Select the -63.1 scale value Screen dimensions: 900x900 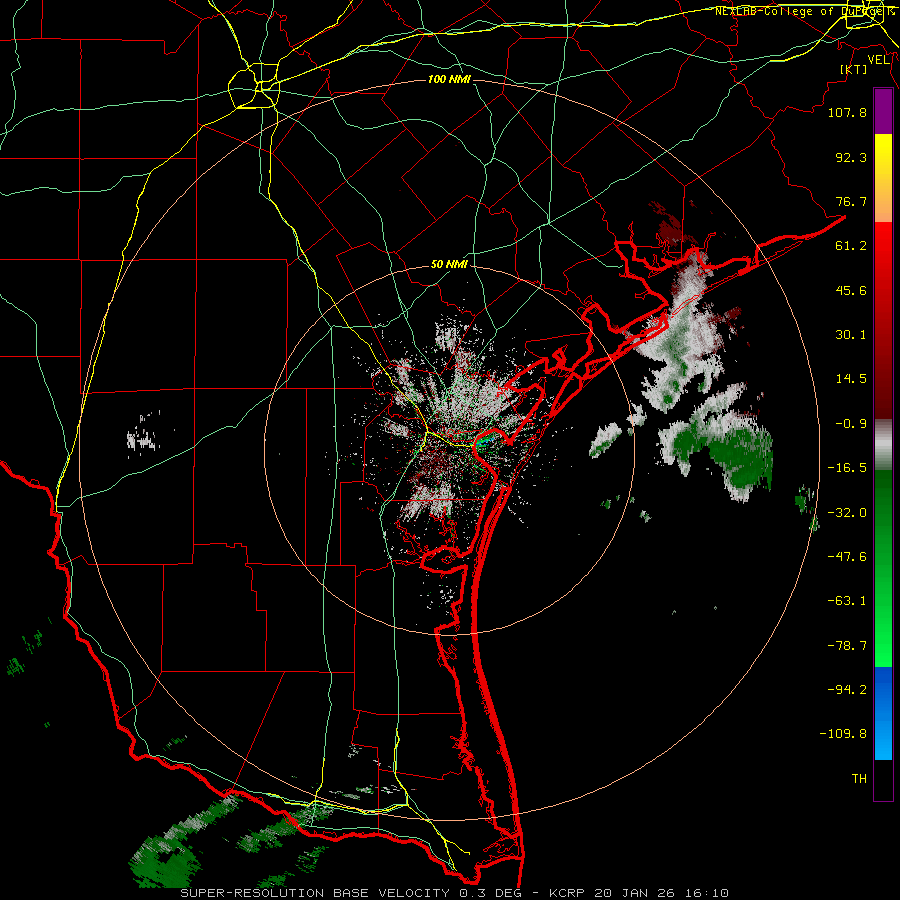click(x=847, y=601)
